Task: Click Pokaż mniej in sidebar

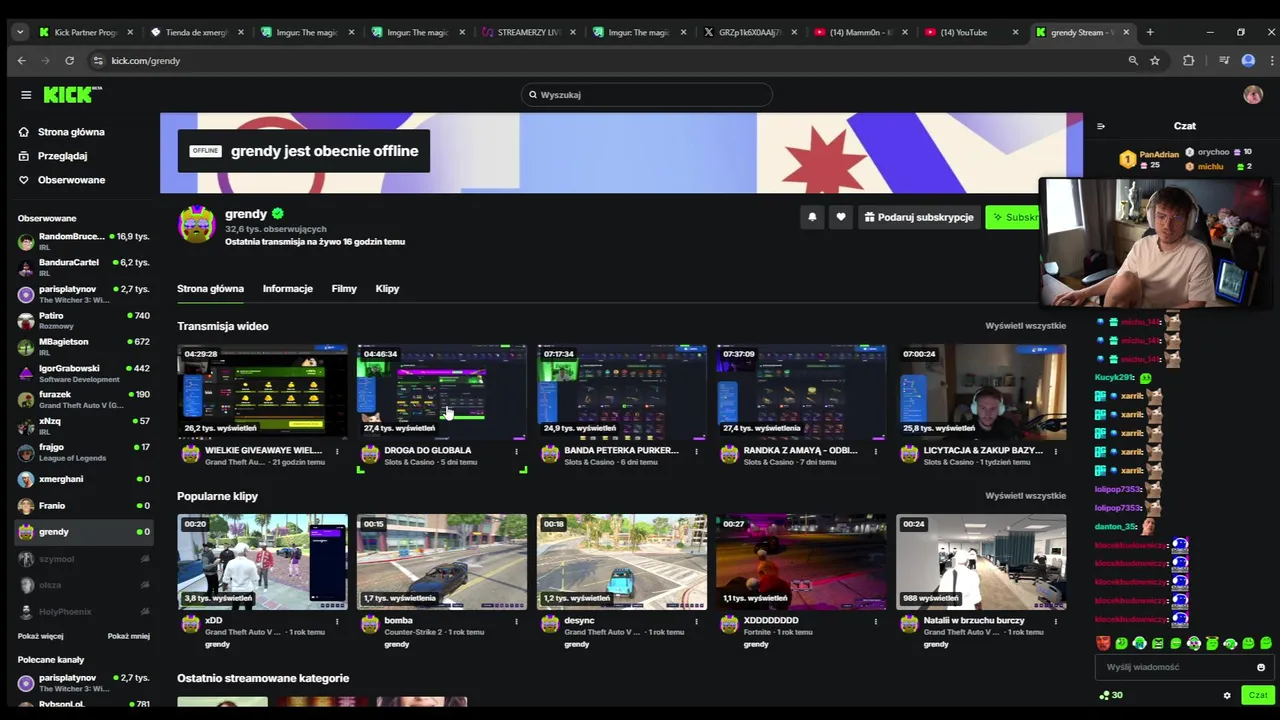Action: pyautogui.click(x=129, y=636)
